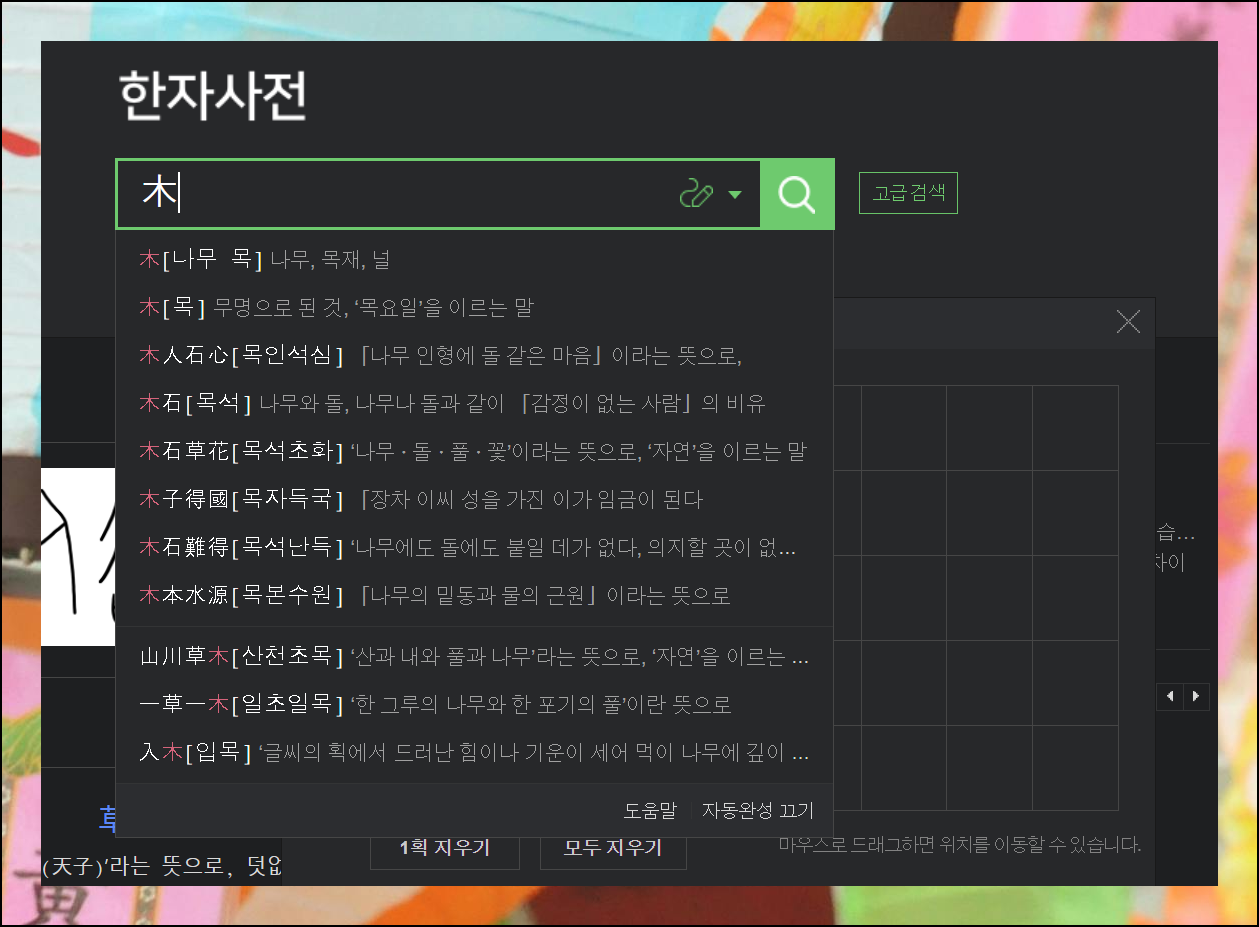The width and height of the screenshot is (1259, 927).
Task: Click the green magnifier search button
Action: coord(797,194)
